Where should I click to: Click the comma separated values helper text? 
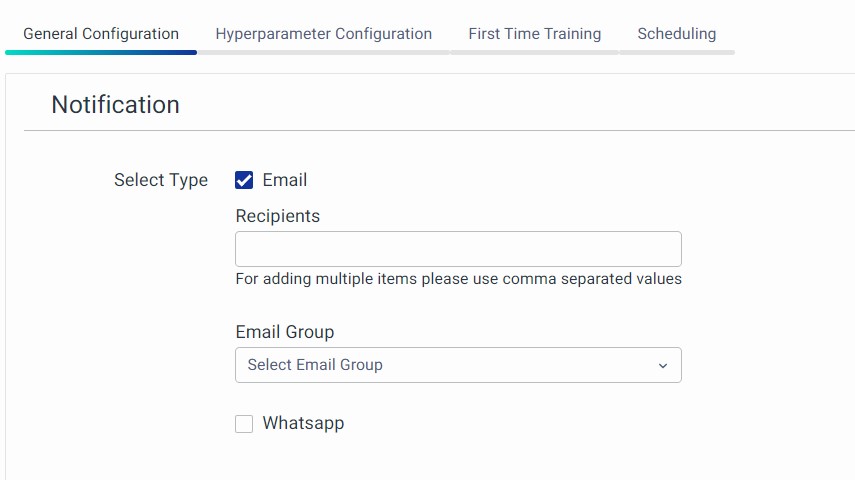click(x=458, y=279)
